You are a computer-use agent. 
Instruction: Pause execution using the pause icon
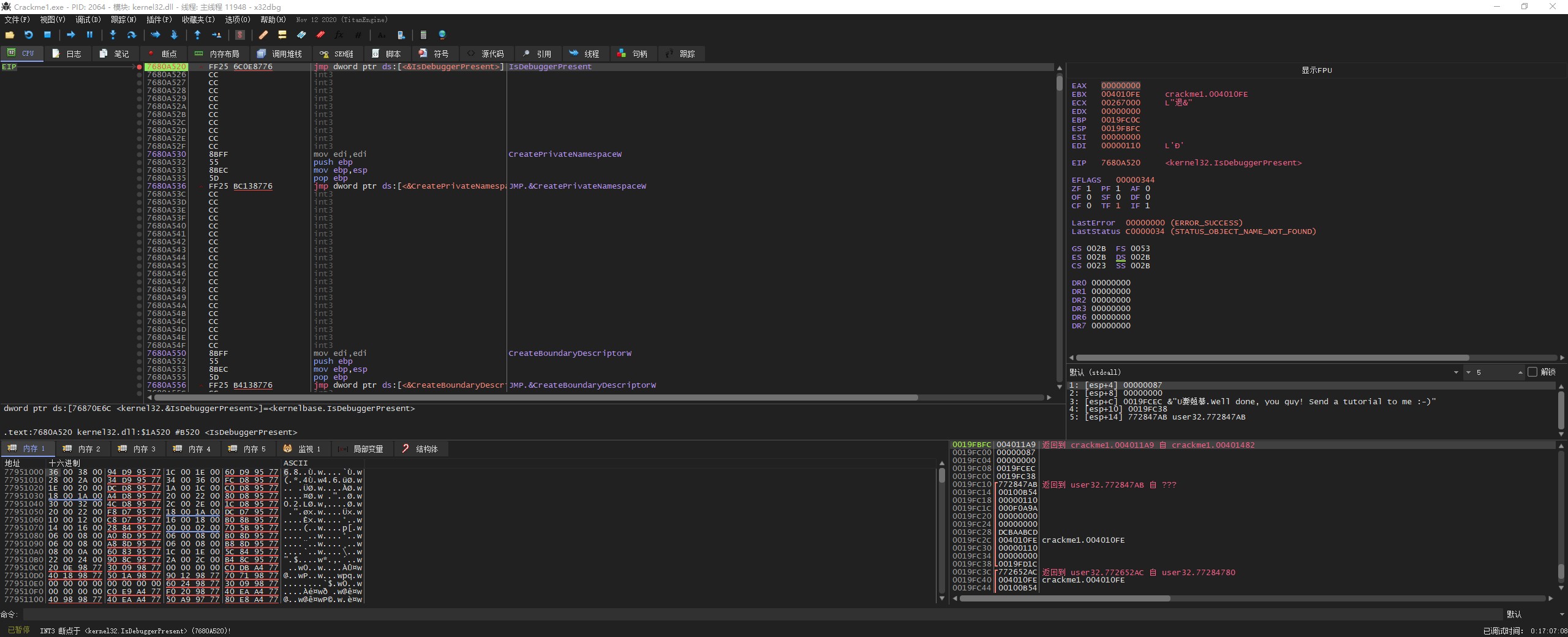tap(89, 35)
